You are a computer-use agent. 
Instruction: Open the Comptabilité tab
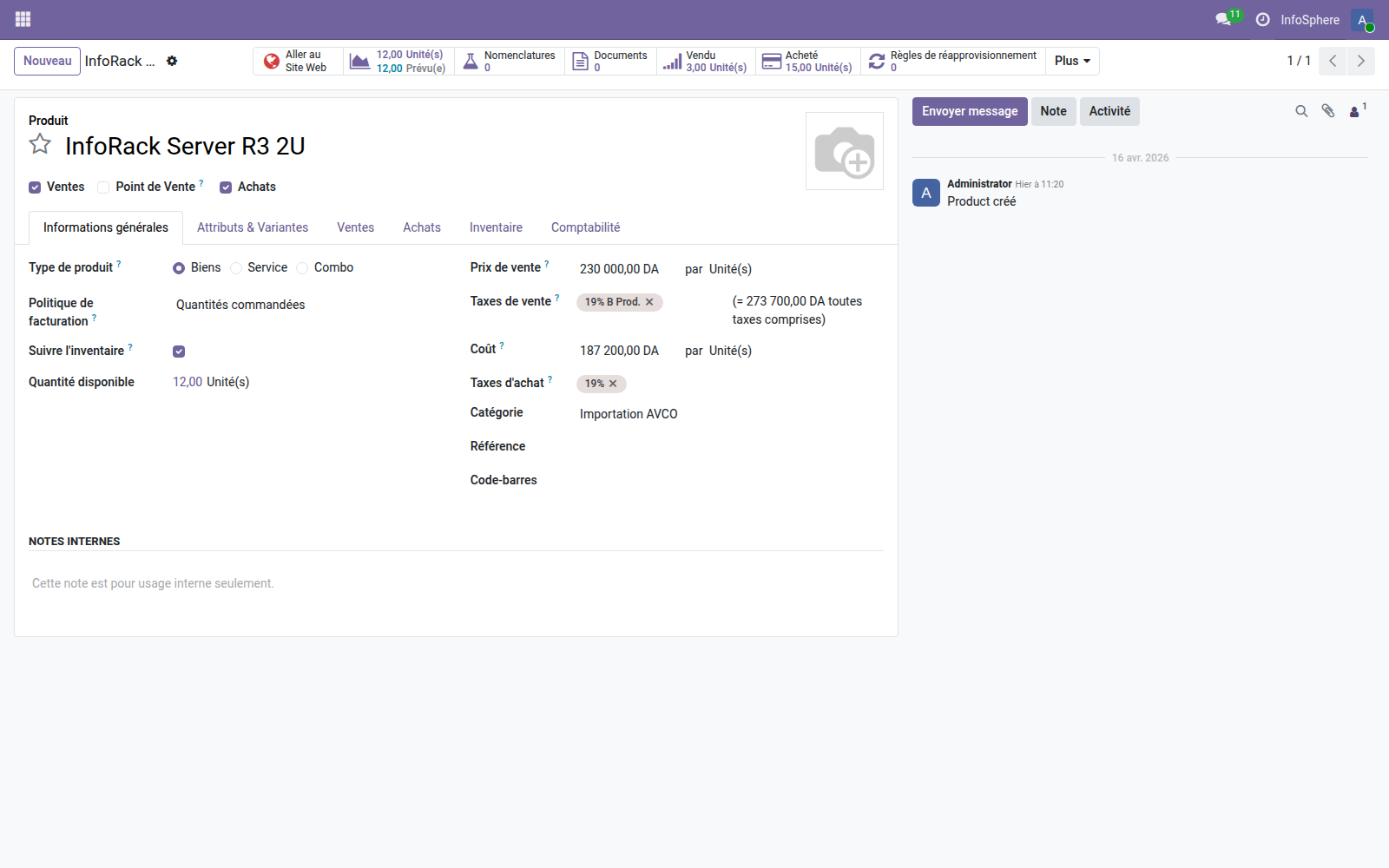[585, 227]
